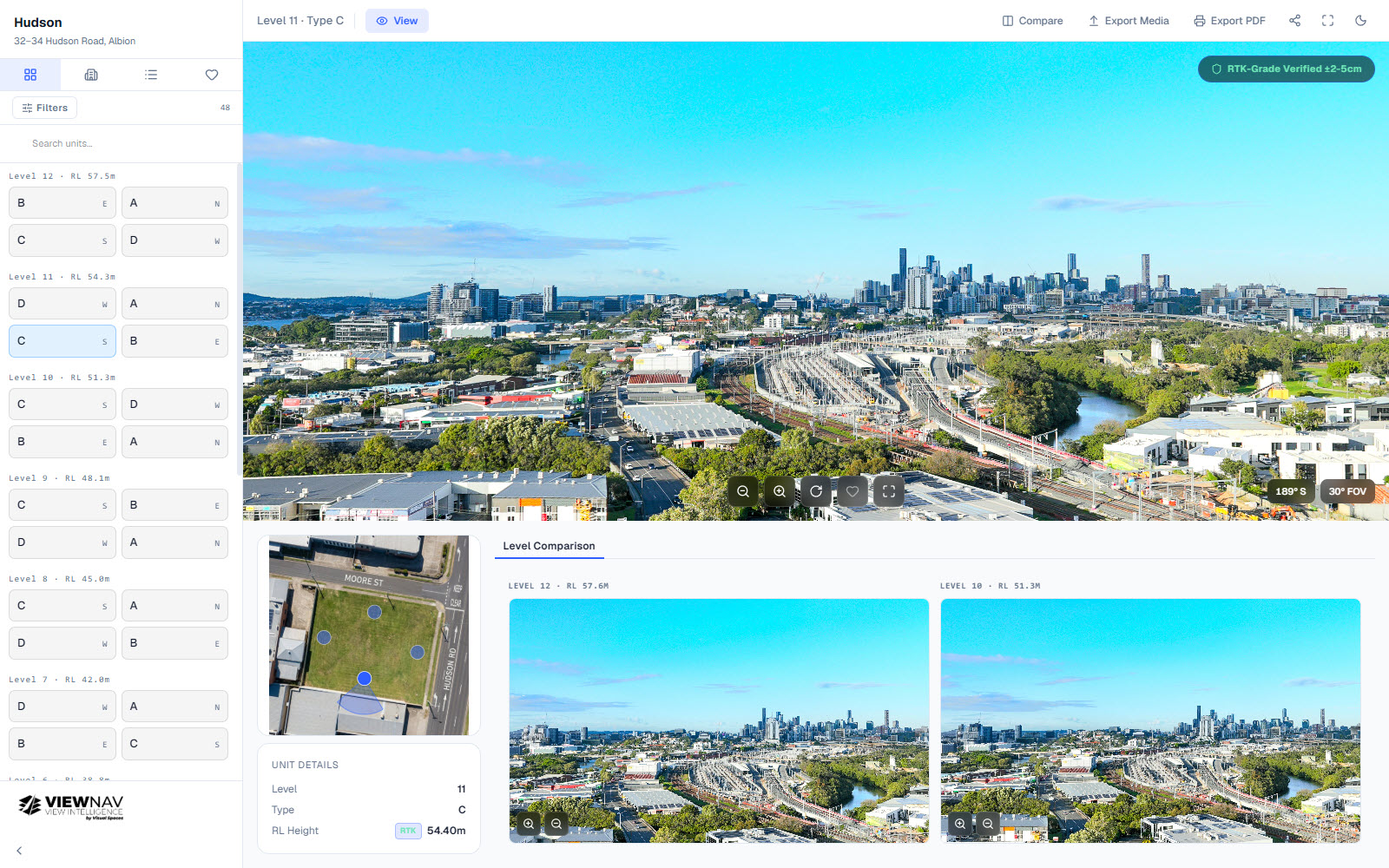Select the right unit marker near Hudson Rd
This screenshot has height=868, width=1389.
point(418,652)
